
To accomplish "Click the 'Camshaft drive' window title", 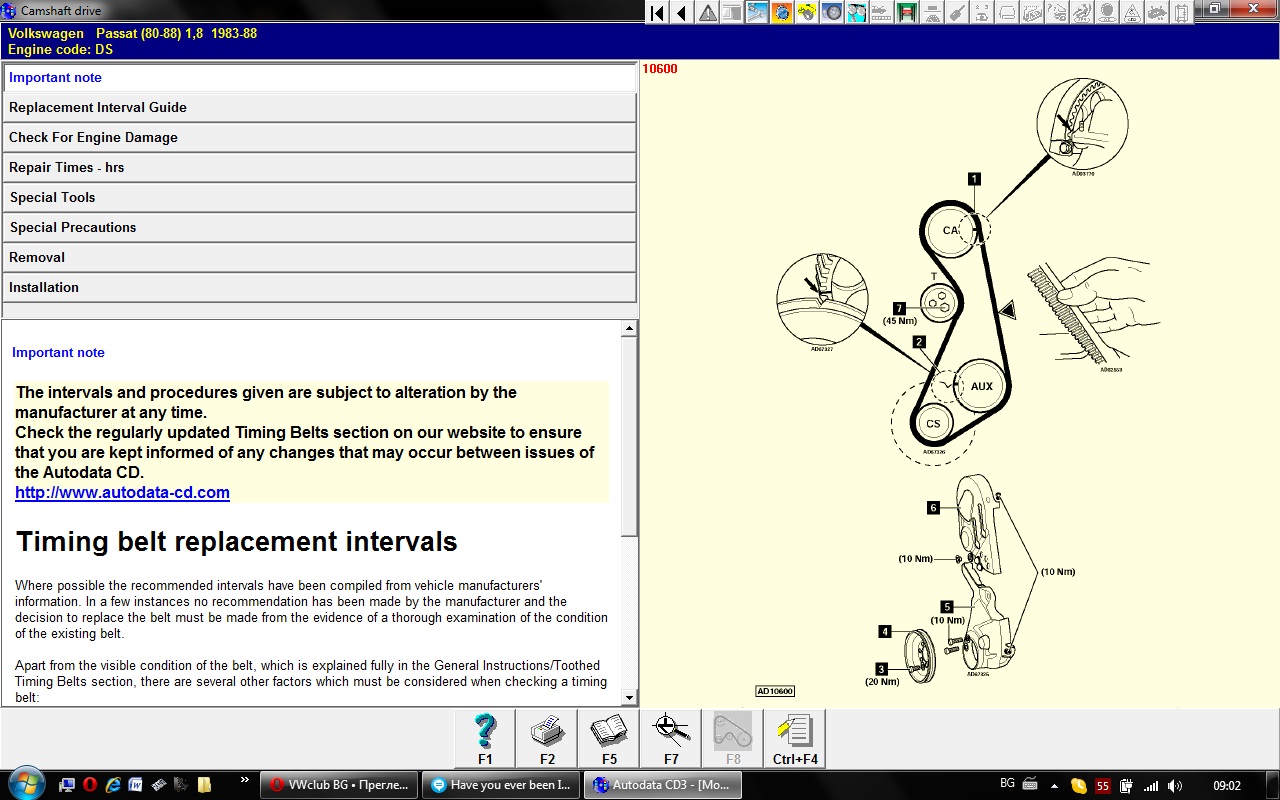I will coord(62,11).
